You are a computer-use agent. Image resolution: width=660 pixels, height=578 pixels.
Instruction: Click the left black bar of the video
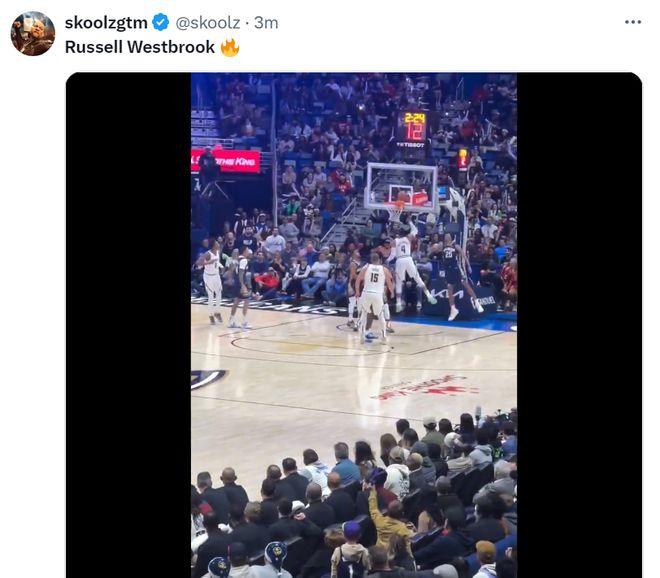(x=128, y=325)
